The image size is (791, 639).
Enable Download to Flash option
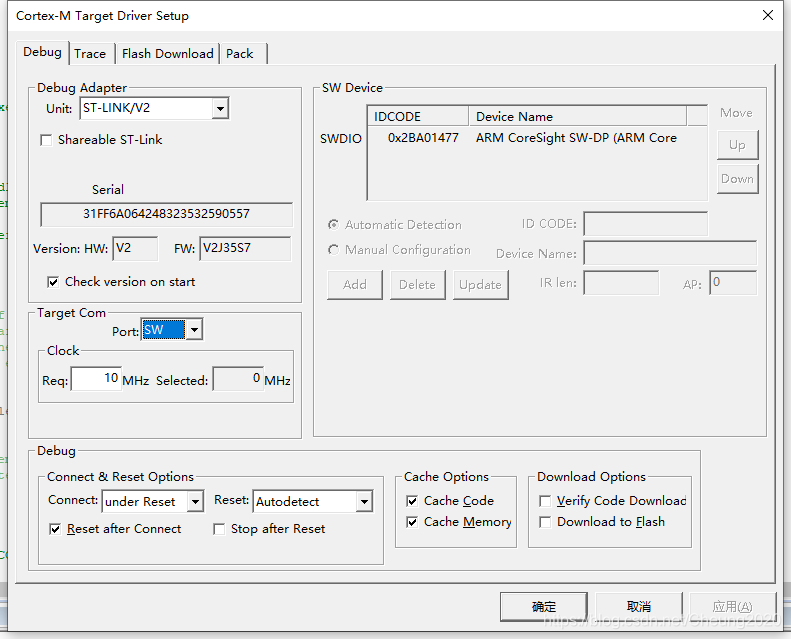(x=545, y=522)
